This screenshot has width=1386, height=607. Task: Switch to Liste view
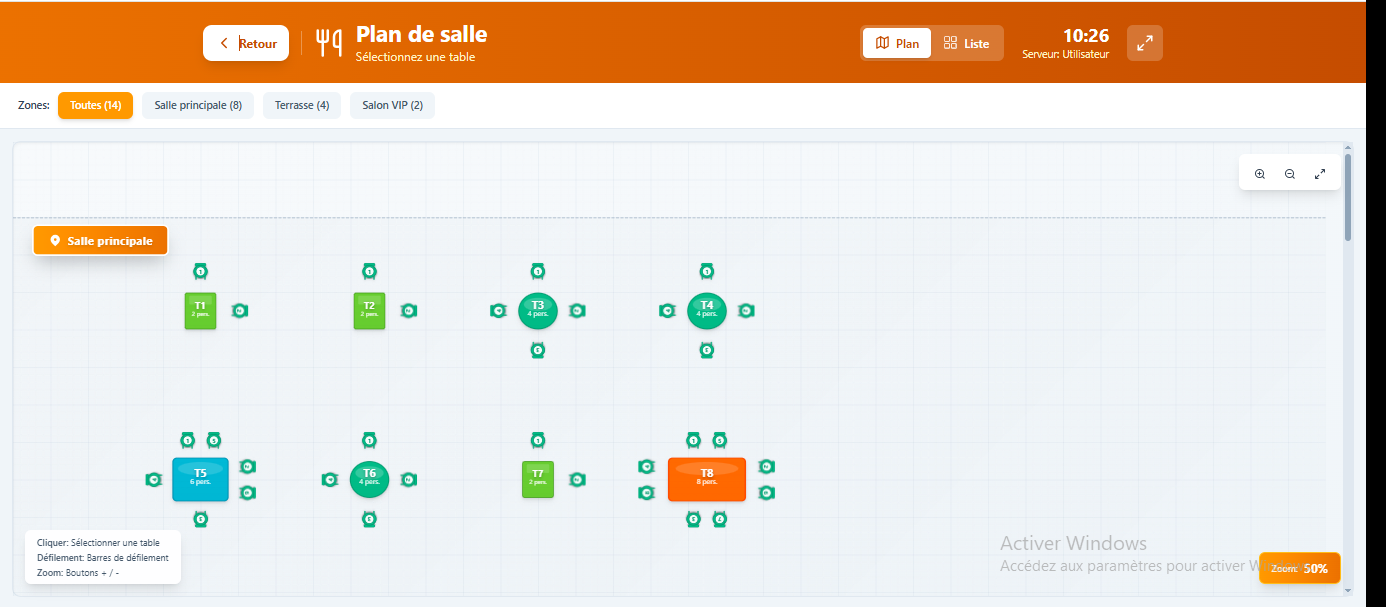tap(967, 43)
